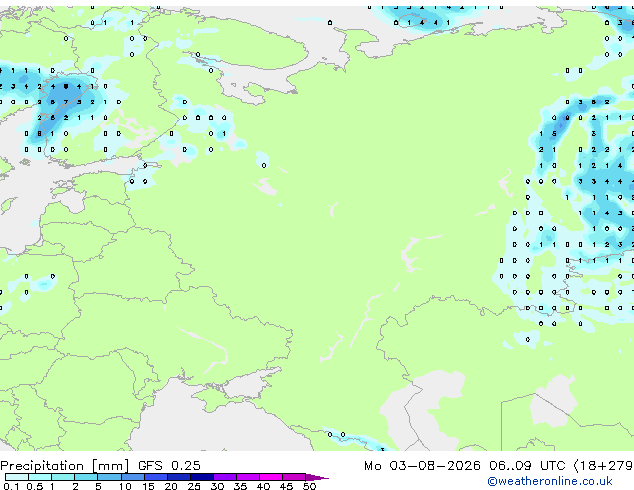Click the 'GFS 0.25' model label

tap(169, 466)
